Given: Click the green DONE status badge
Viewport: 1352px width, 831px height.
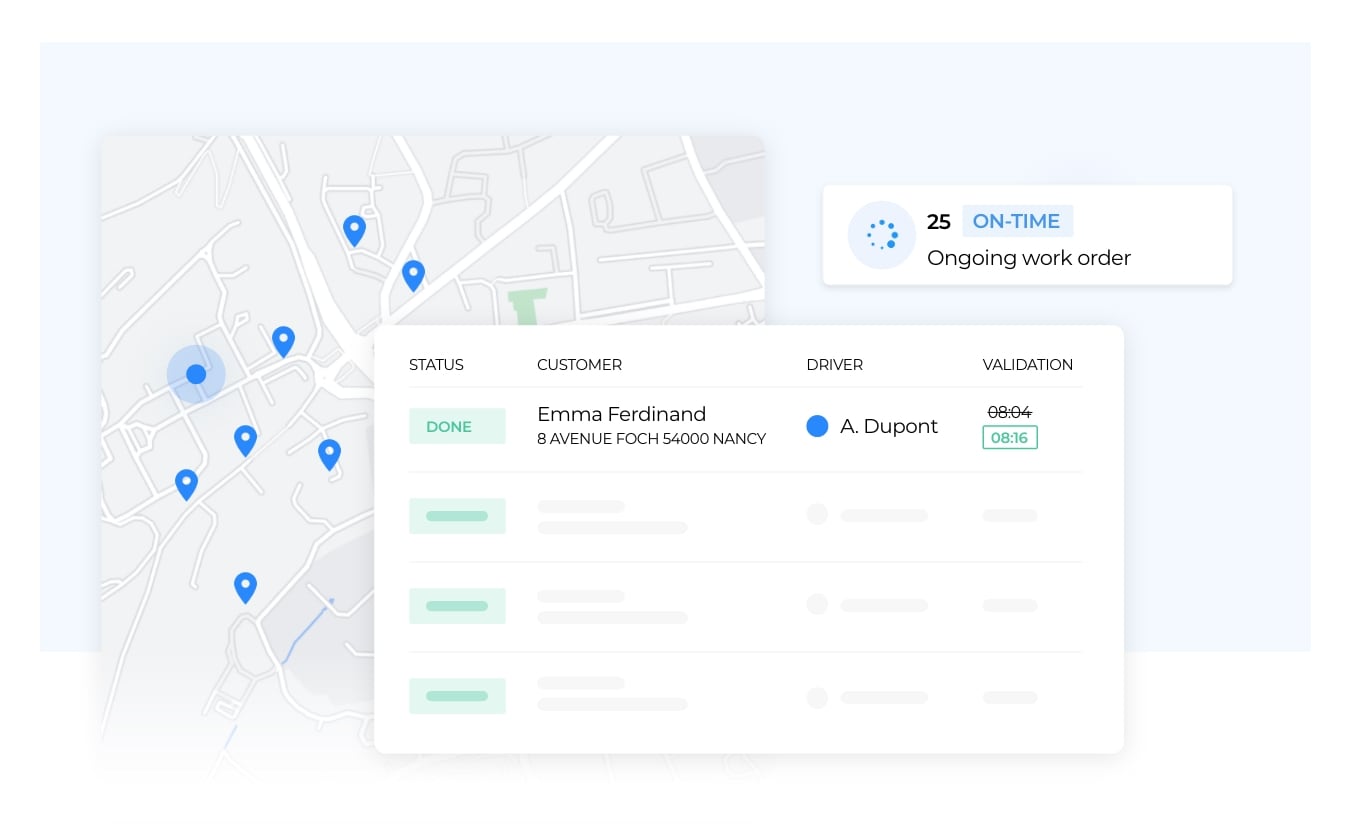Looking at the screenshot, I should click(x=457, y=427).
